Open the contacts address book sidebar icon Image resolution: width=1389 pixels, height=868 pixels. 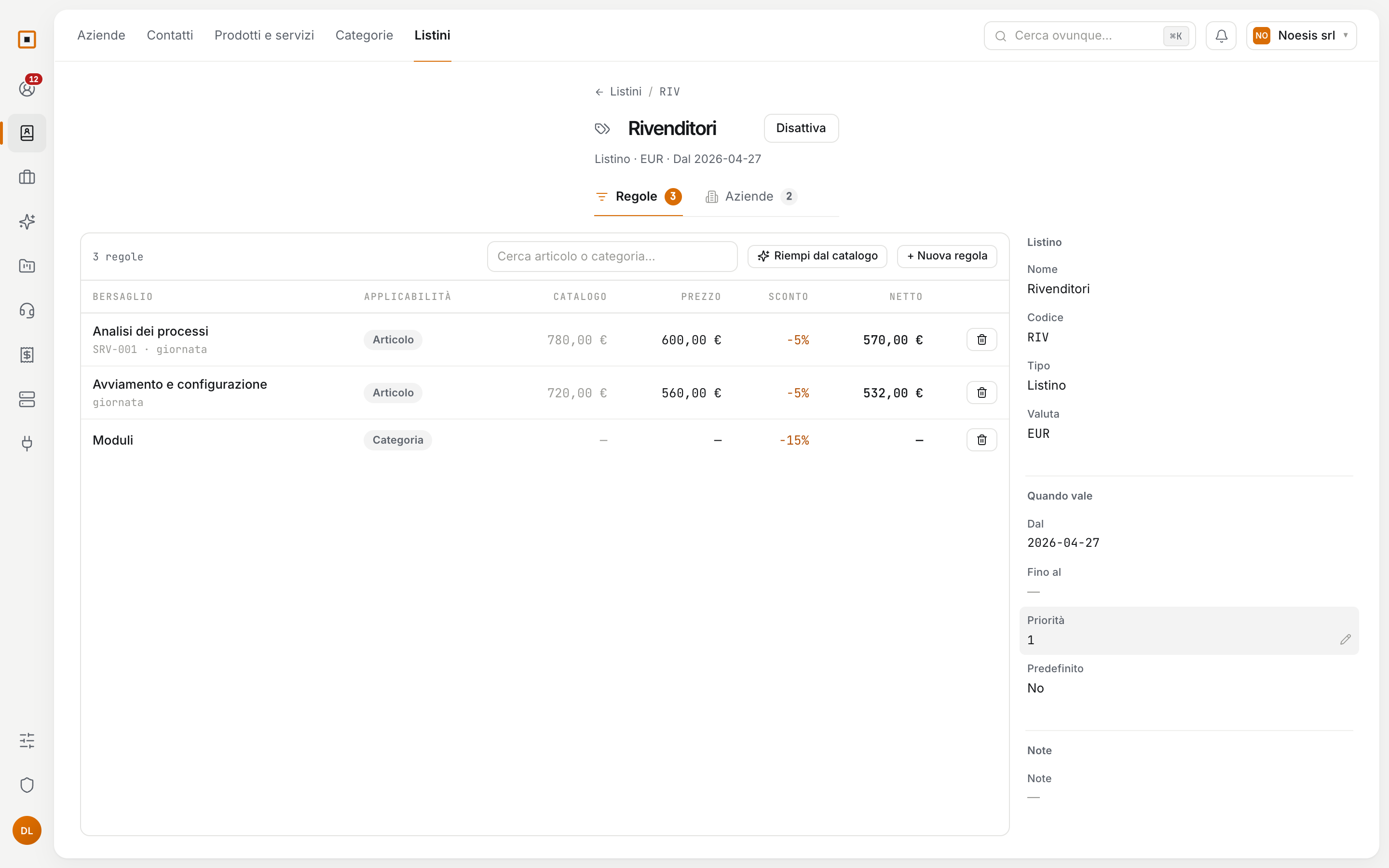coord(27,133)
